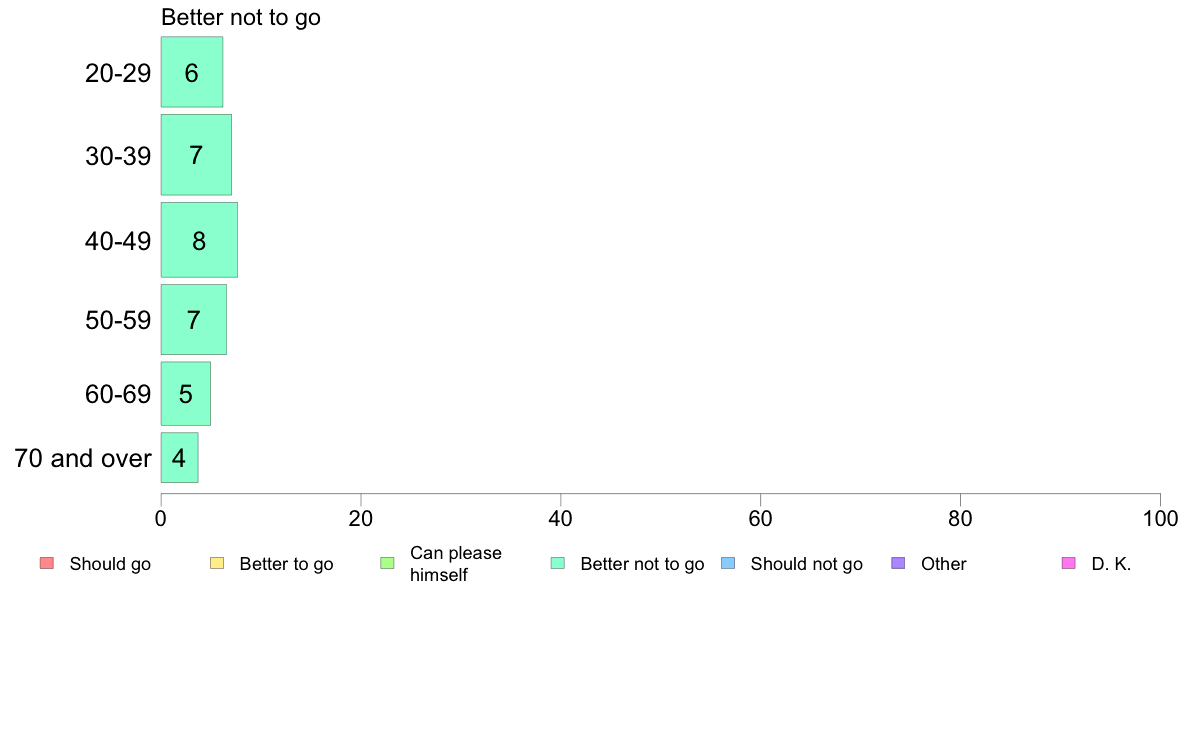Click the blue Should not go swatch
The width and height of the screenshot is (1188, 736).
coord(728,563)
